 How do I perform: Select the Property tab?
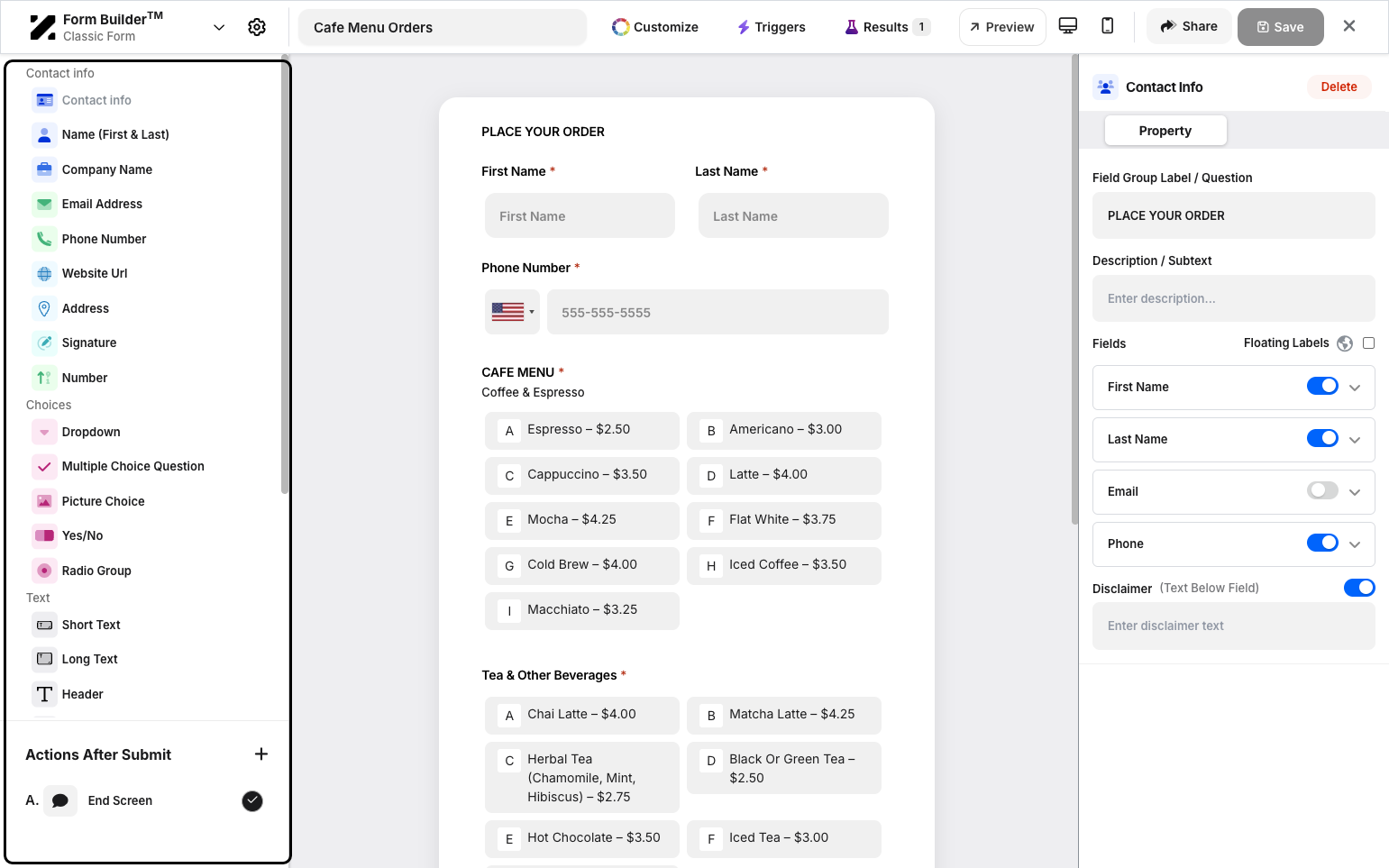point(1165,131)
